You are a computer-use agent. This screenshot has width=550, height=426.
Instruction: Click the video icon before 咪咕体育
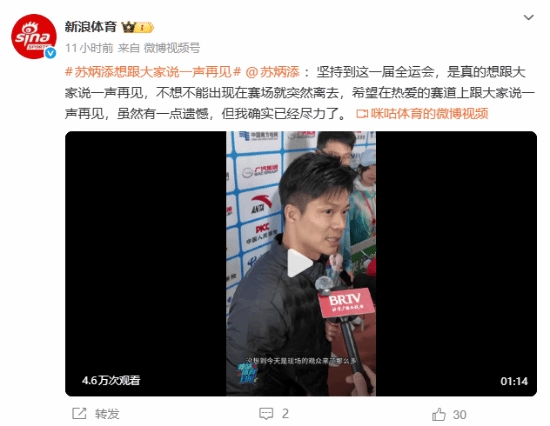tap(362, 114)
